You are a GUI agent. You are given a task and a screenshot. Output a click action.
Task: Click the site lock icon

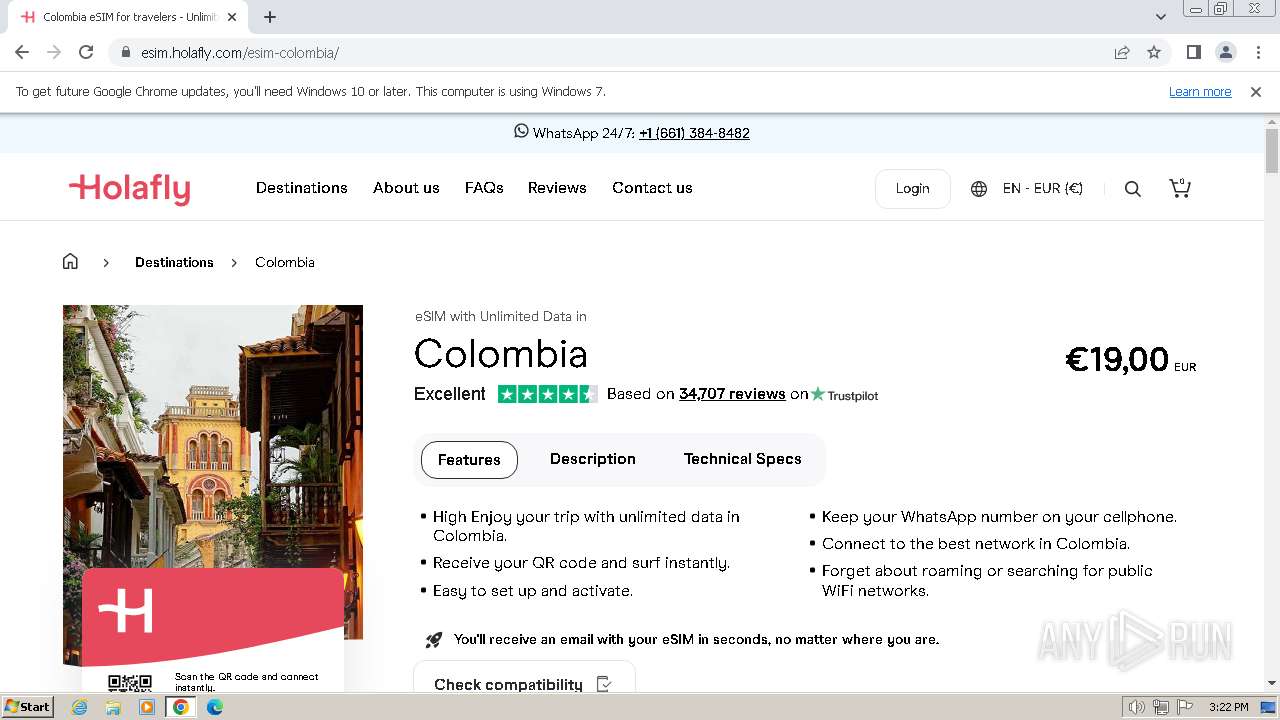[126, 52]
